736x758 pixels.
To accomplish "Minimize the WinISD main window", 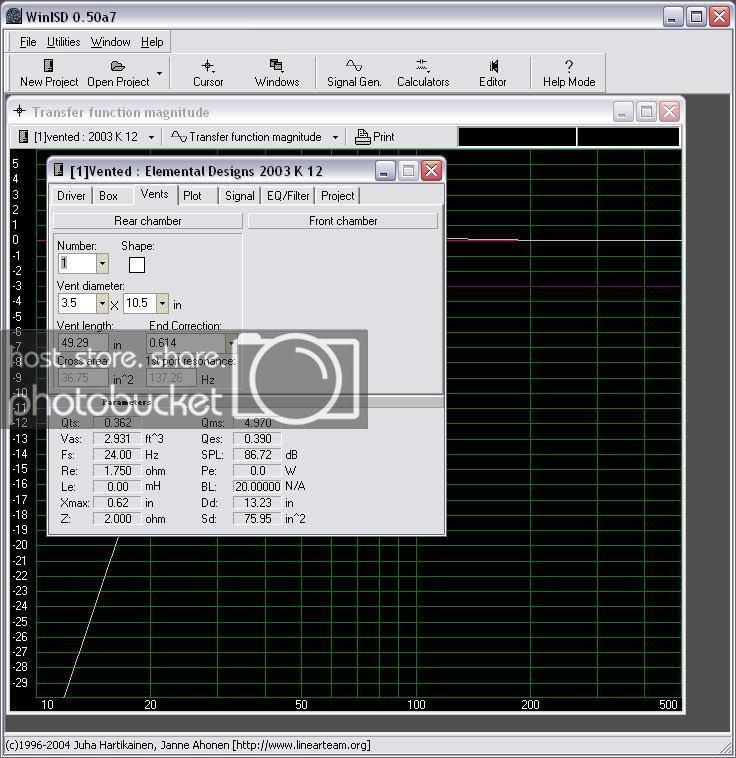I will click(x=673, y=16).
